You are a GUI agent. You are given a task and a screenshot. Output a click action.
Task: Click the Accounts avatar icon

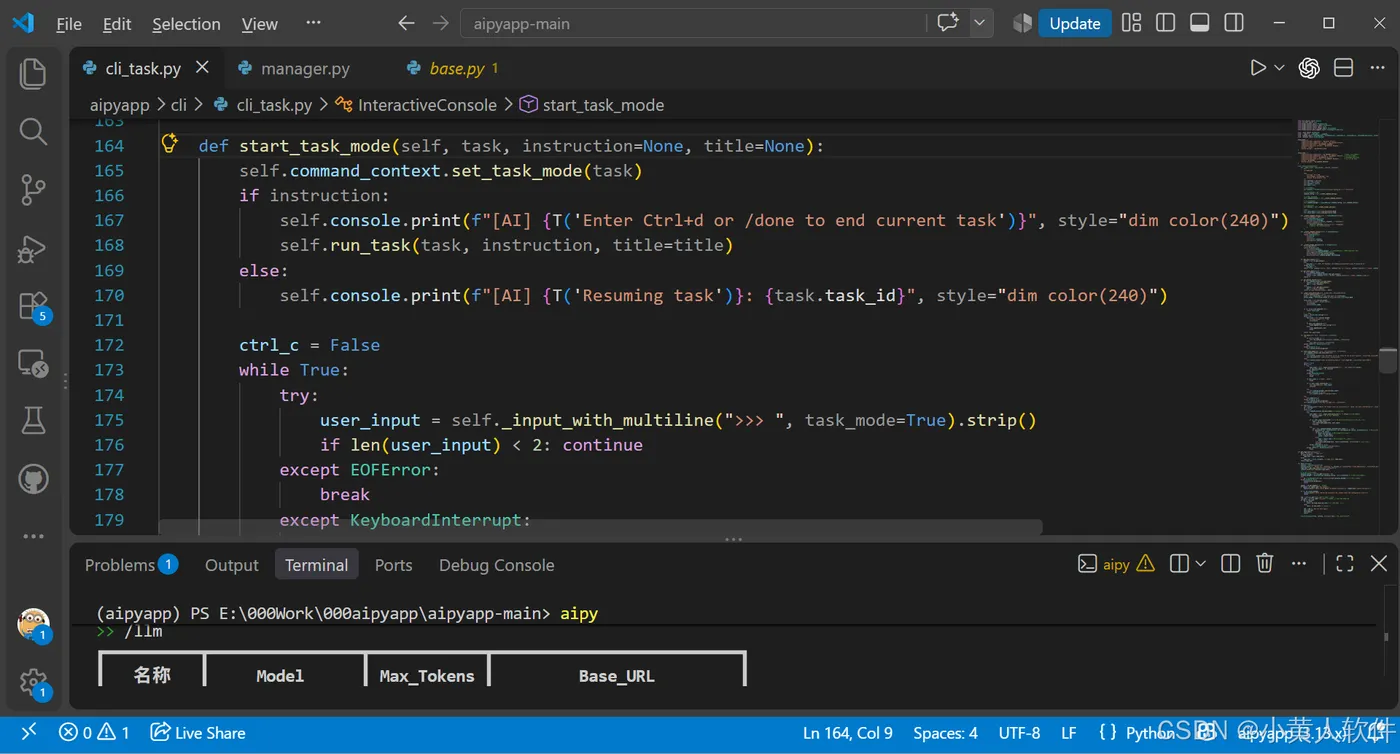click(x=33, y=624)
